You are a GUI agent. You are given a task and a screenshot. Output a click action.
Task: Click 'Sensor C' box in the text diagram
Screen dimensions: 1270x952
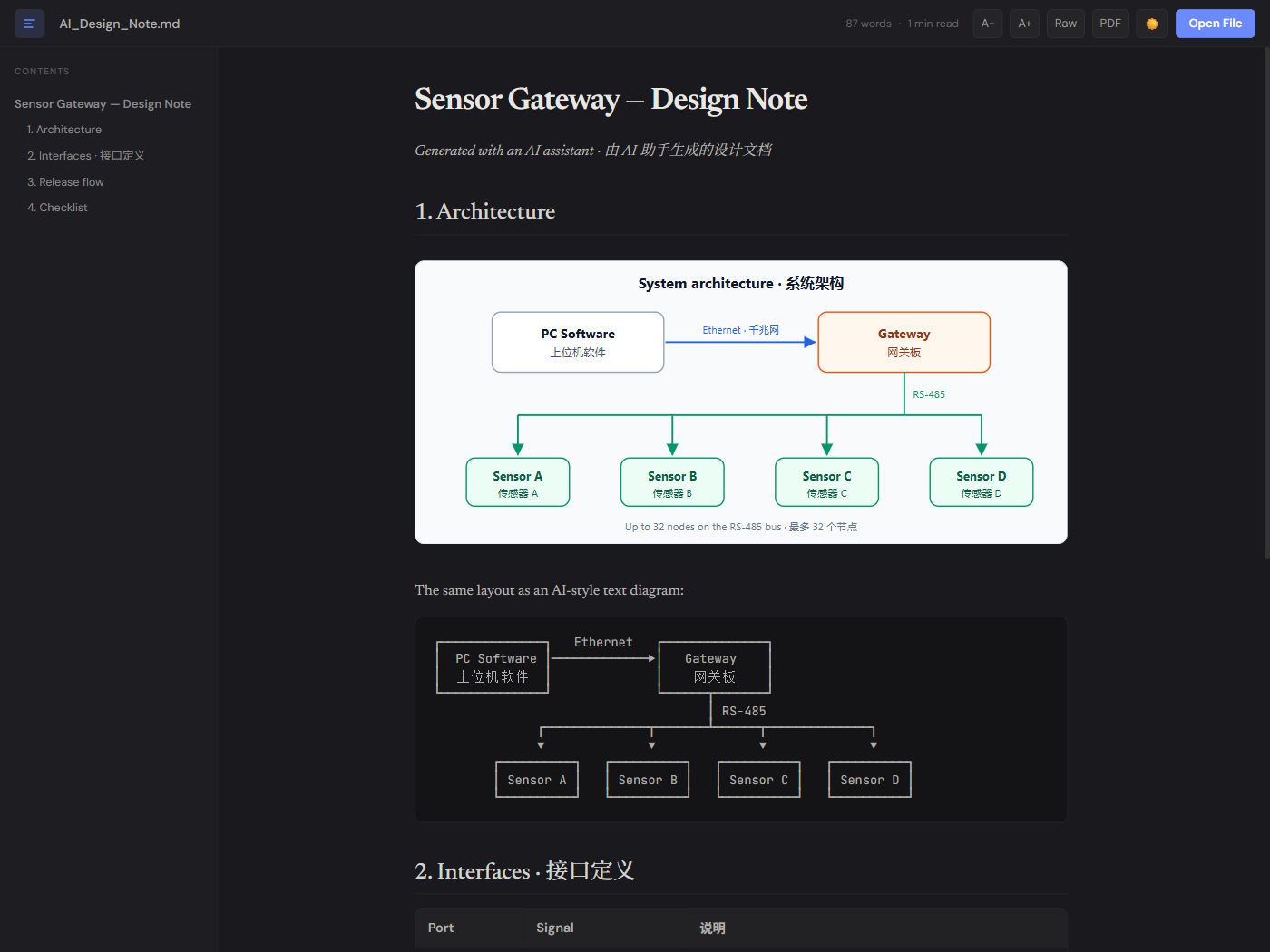[x=759, y=780]
